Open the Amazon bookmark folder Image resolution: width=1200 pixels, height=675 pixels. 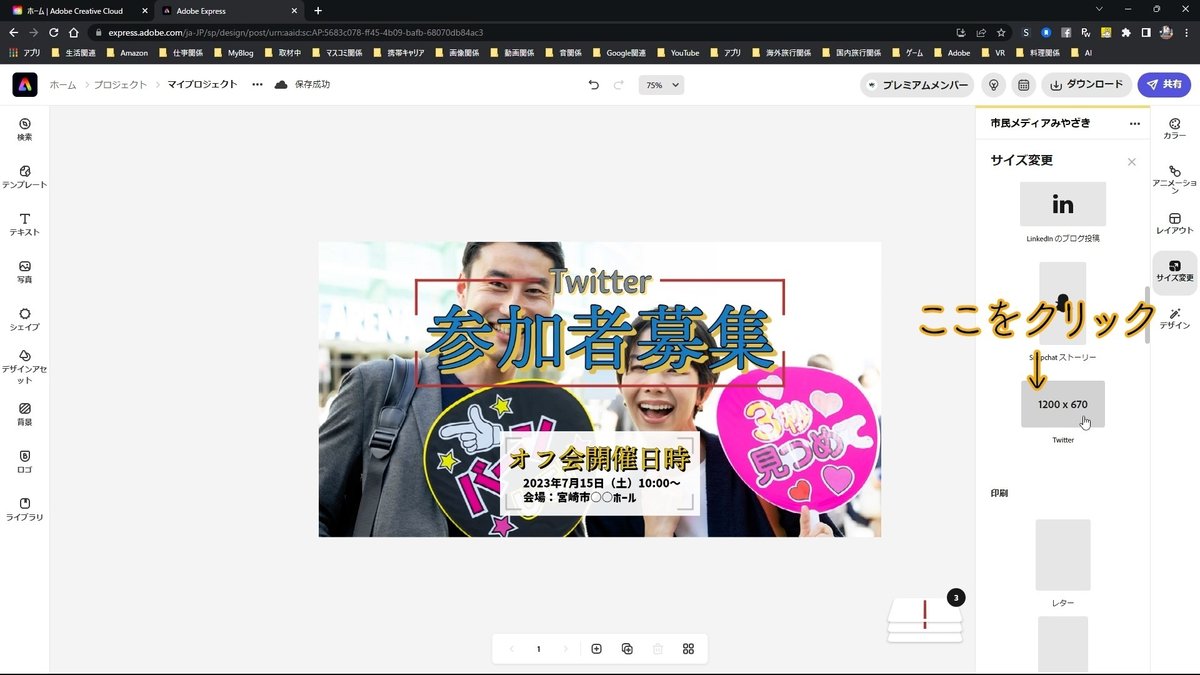click(x=126, y=52)
